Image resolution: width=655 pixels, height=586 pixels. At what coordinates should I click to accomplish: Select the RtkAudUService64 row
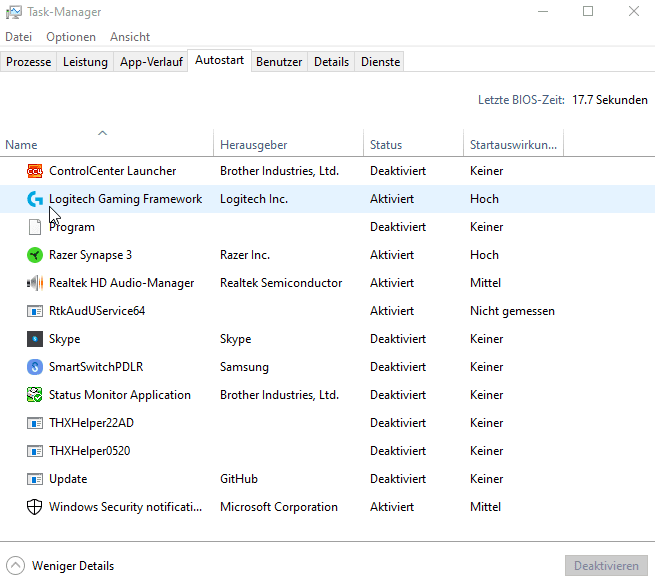pos(97,311)
